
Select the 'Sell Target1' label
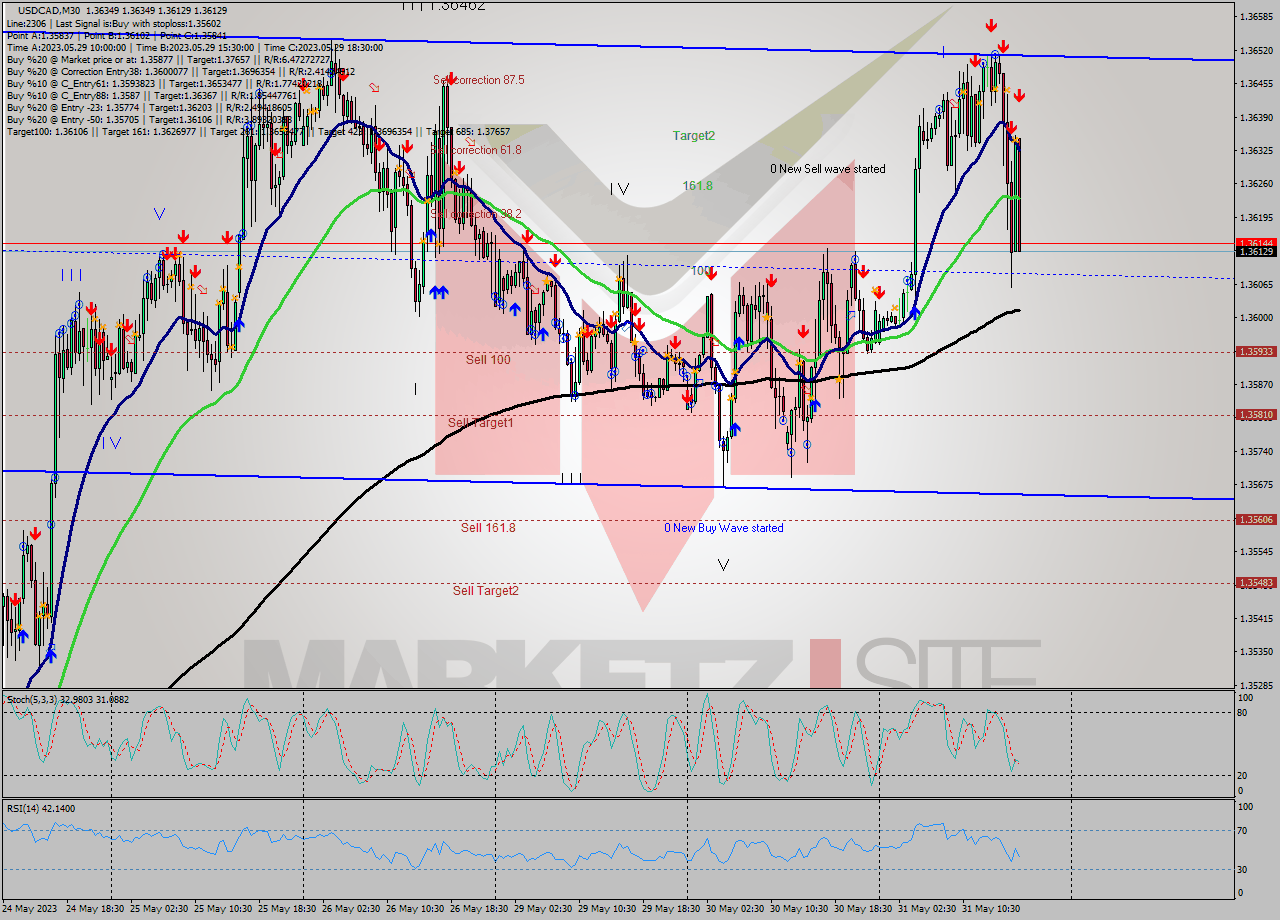coord(481,423)
